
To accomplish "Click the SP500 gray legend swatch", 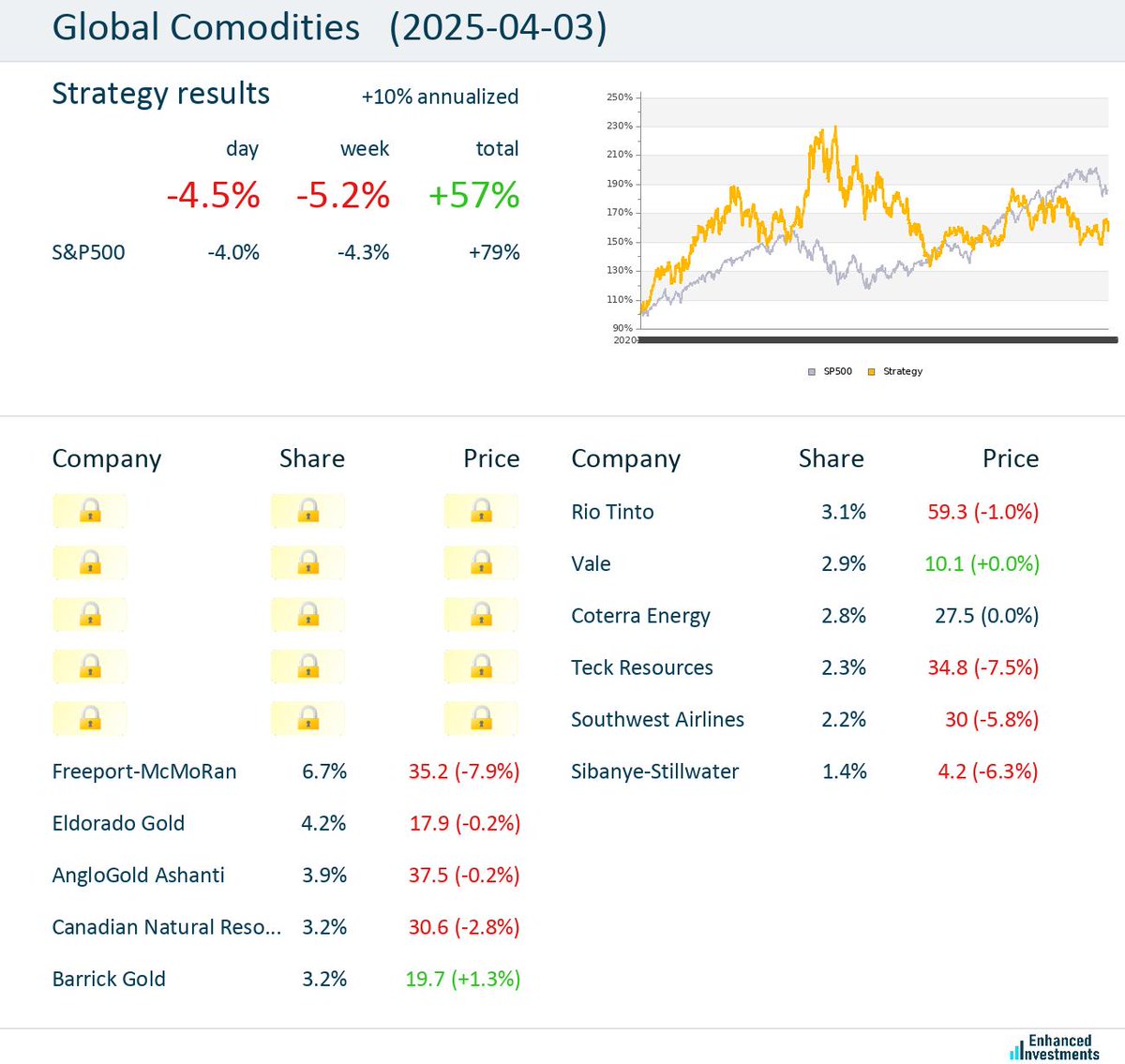I will (812, 372).
